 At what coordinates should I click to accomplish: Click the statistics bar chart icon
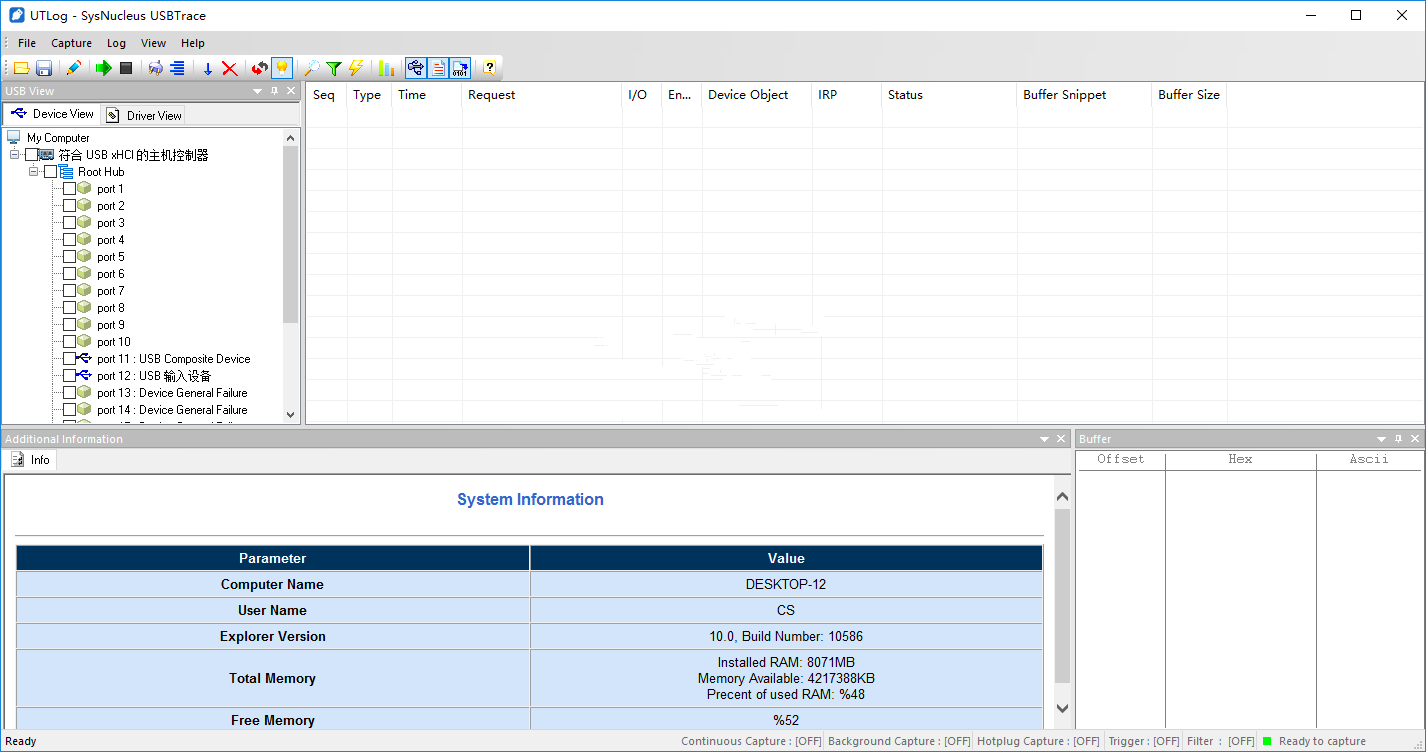386,67
